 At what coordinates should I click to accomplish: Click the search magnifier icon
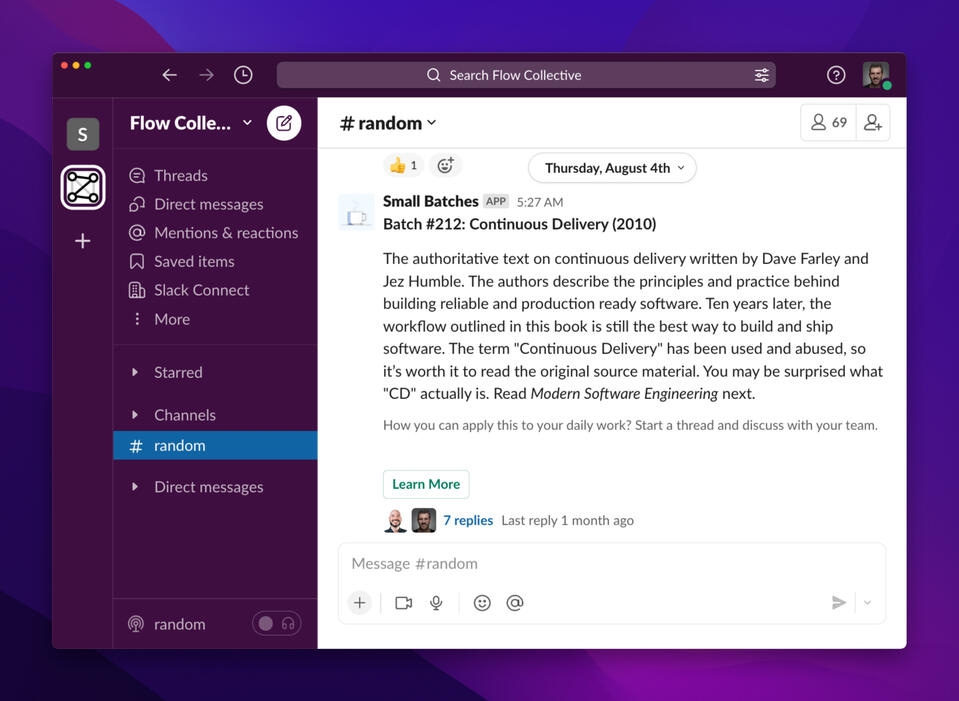(x=434, y=75)
